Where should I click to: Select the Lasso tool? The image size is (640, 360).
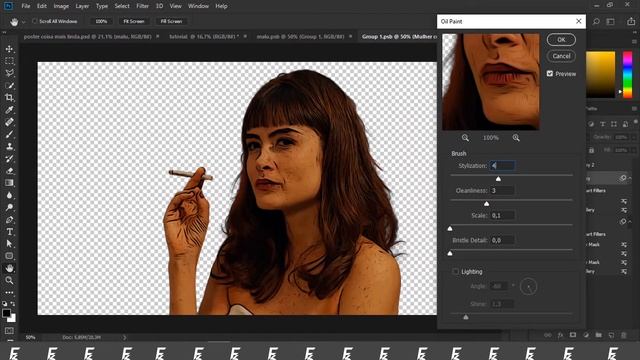point(9,73)
